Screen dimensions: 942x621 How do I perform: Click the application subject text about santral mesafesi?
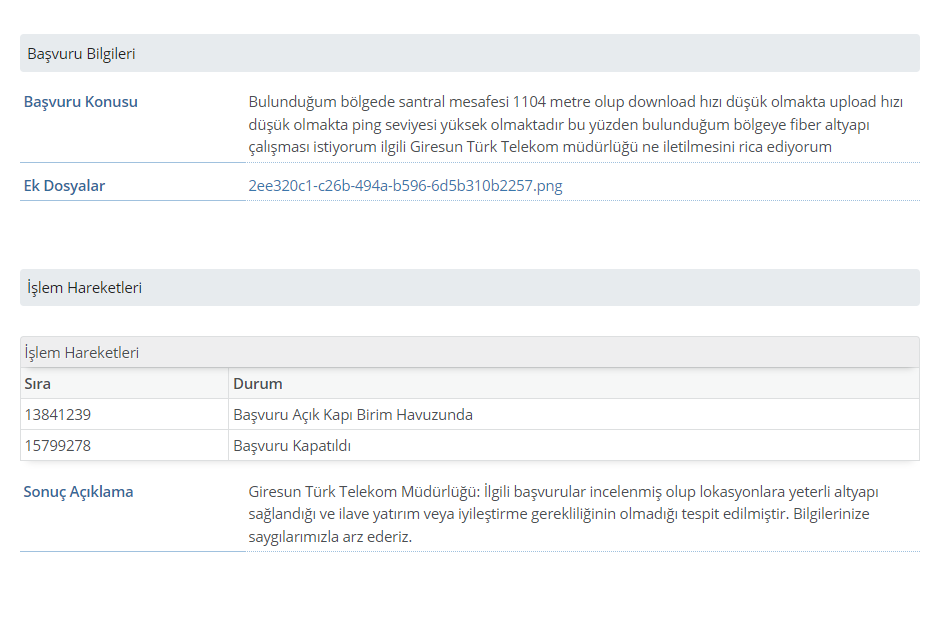[576, 124]
